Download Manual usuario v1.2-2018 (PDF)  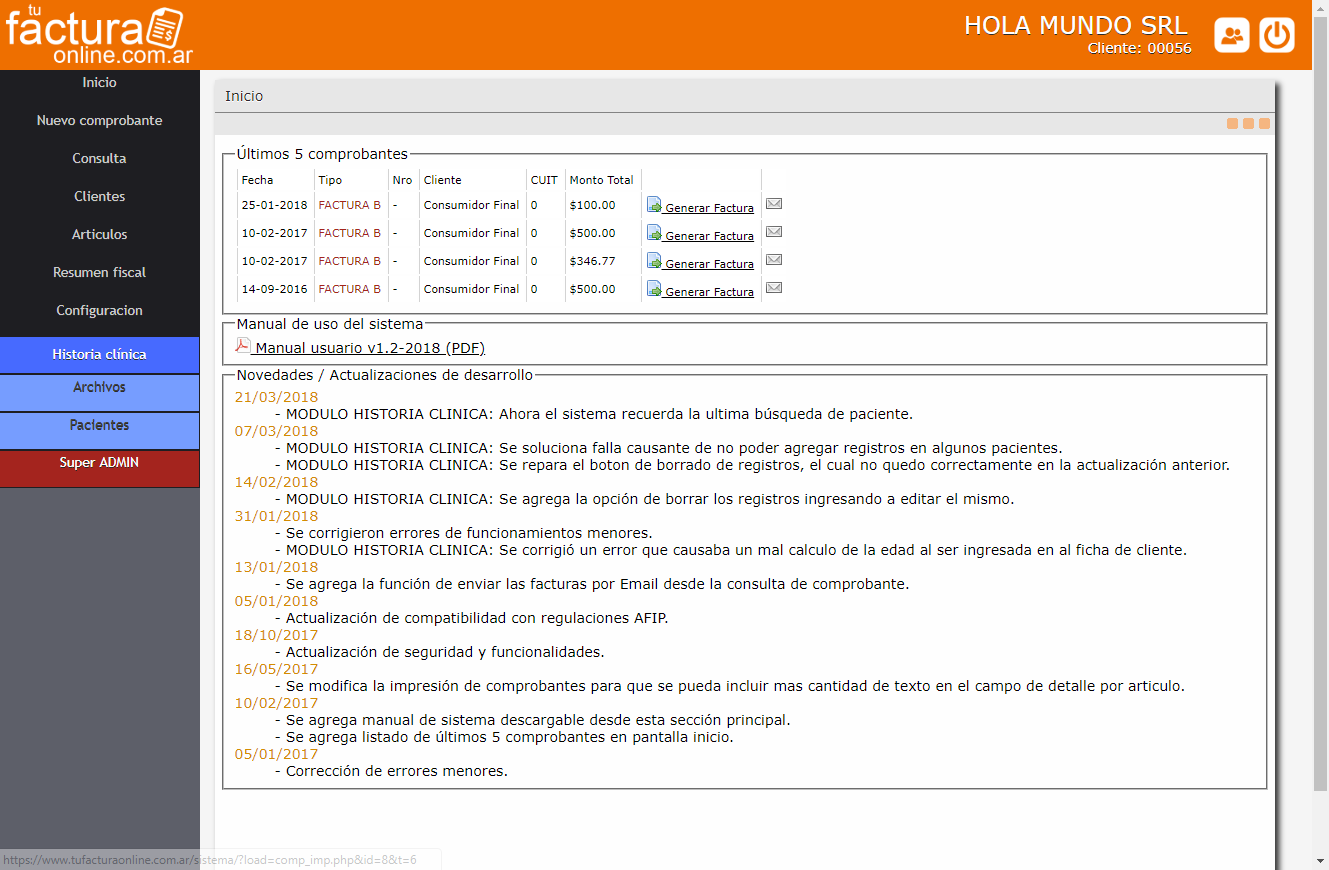tap(368, 348)
